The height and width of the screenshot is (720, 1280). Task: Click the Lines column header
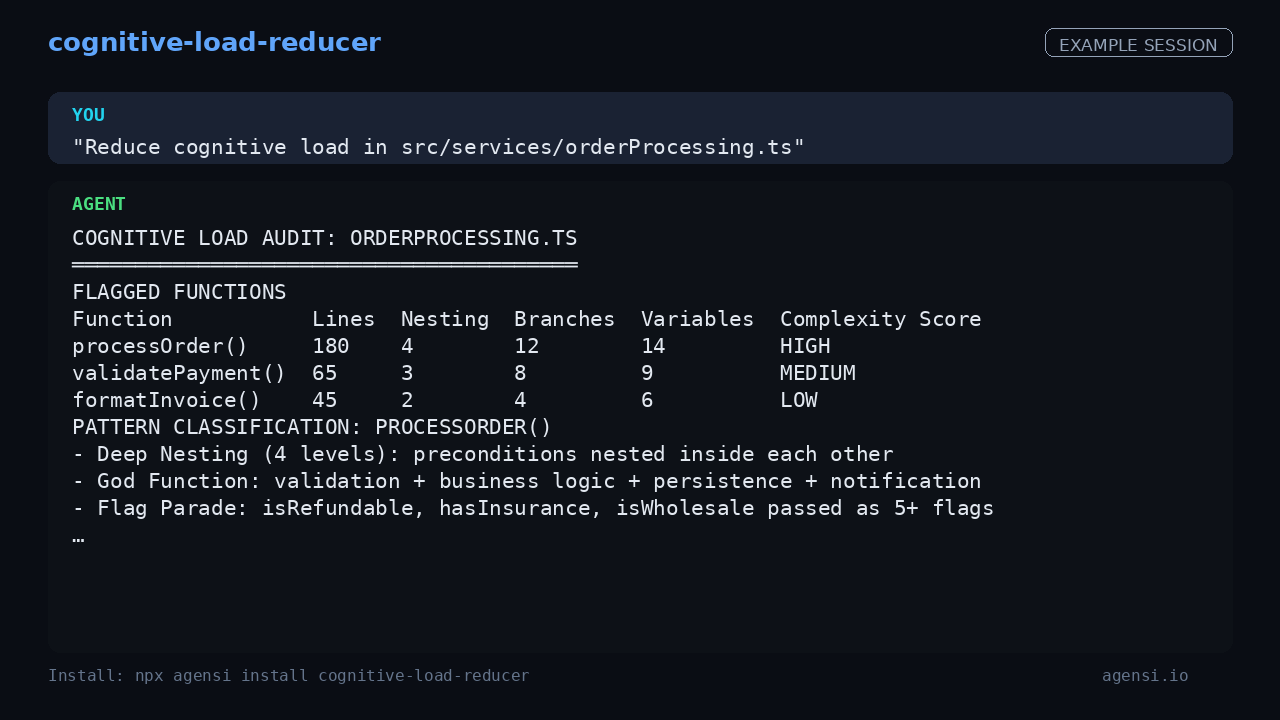[x=344, y=319]
